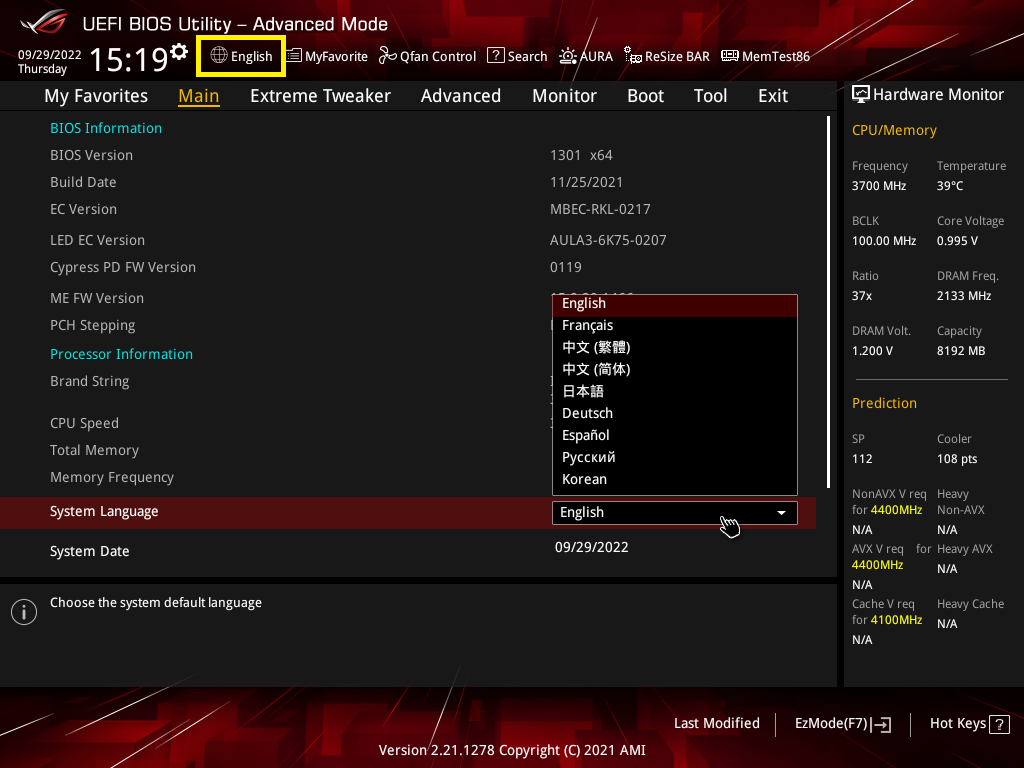Open Extreme Tweaker tab
The height and width of the screenshot is (768, 1024).
[320, 96]
